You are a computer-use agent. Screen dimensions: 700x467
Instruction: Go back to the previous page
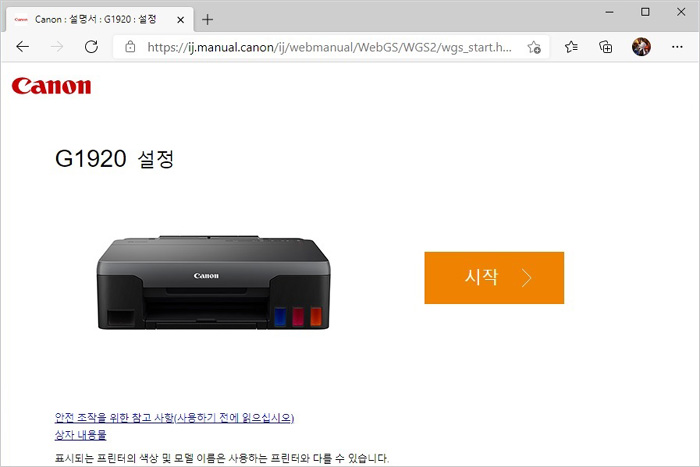[22, 46]
